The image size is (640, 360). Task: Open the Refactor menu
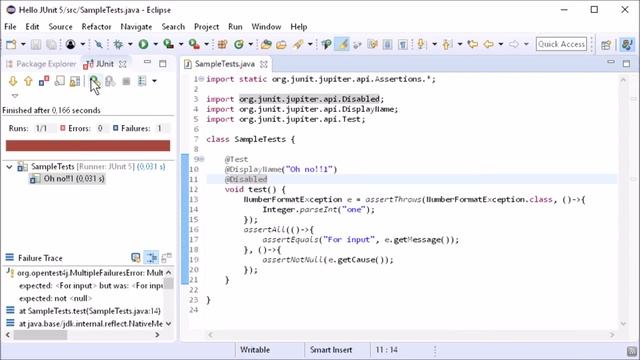96,27
